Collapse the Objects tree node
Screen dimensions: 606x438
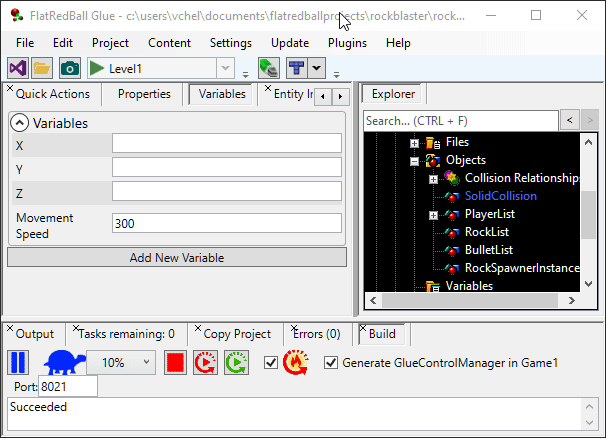click(x=414, y=160)
